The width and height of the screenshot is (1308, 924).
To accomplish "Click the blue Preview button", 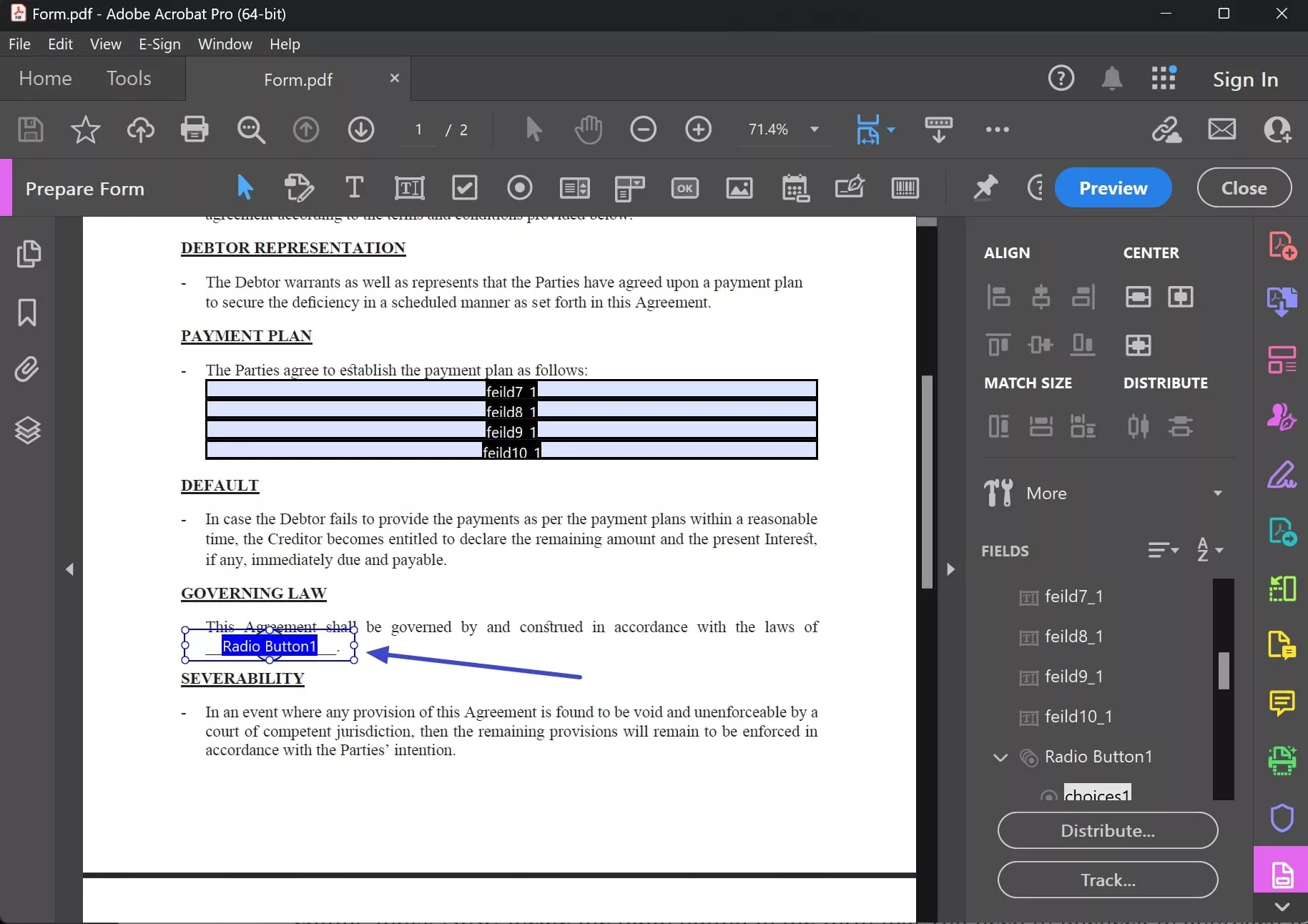I will point(1112,188).
